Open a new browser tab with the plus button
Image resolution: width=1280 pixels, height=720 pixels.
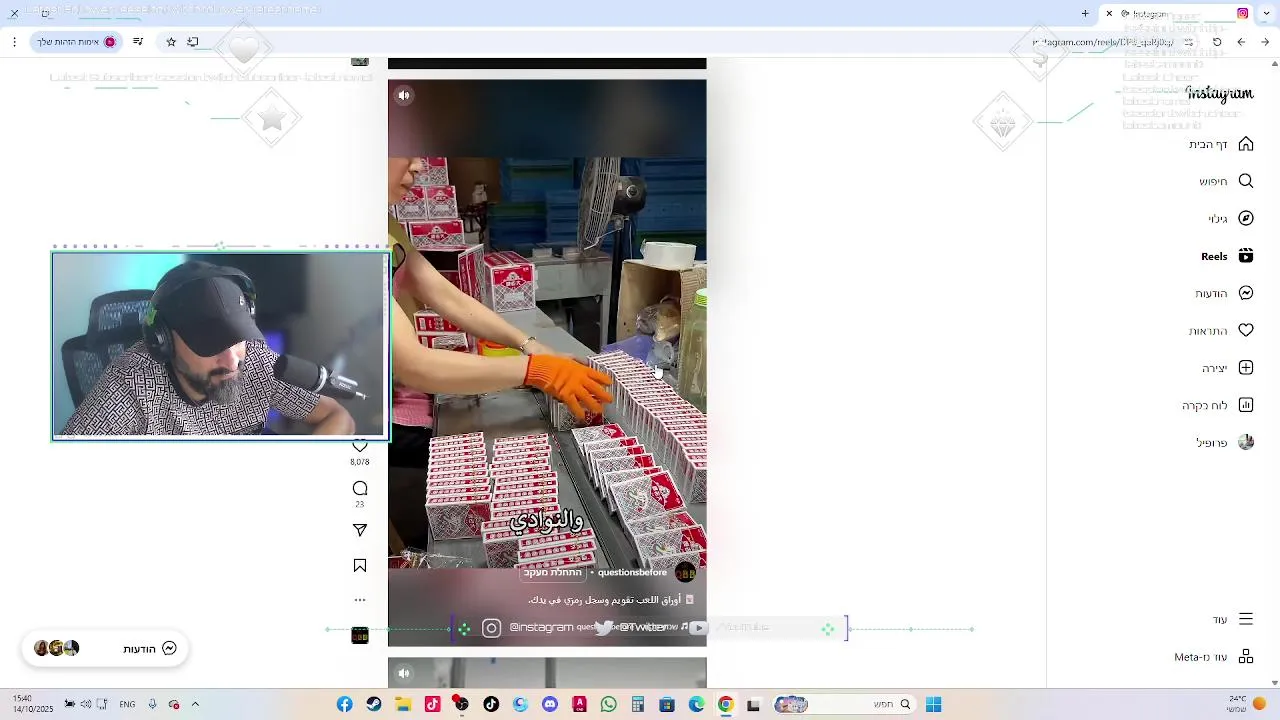1085,14
